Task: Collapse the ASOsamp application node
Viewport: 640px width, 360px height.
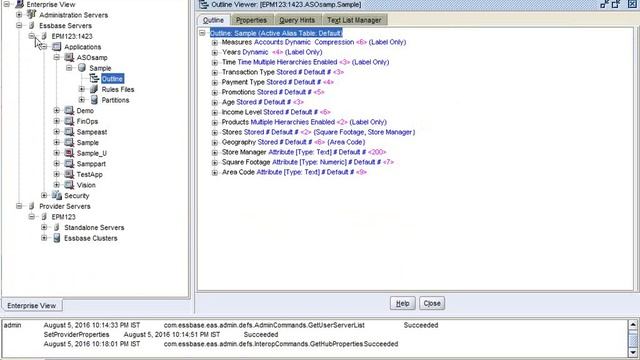Action: [57, 57]
